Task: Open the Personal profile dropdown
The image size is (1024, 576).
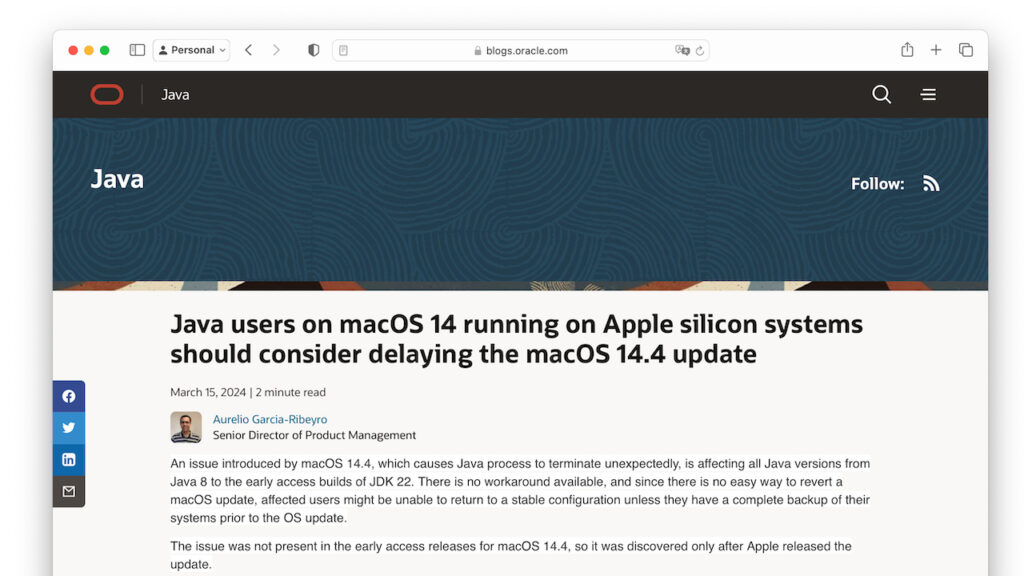Action: [191, 49]
